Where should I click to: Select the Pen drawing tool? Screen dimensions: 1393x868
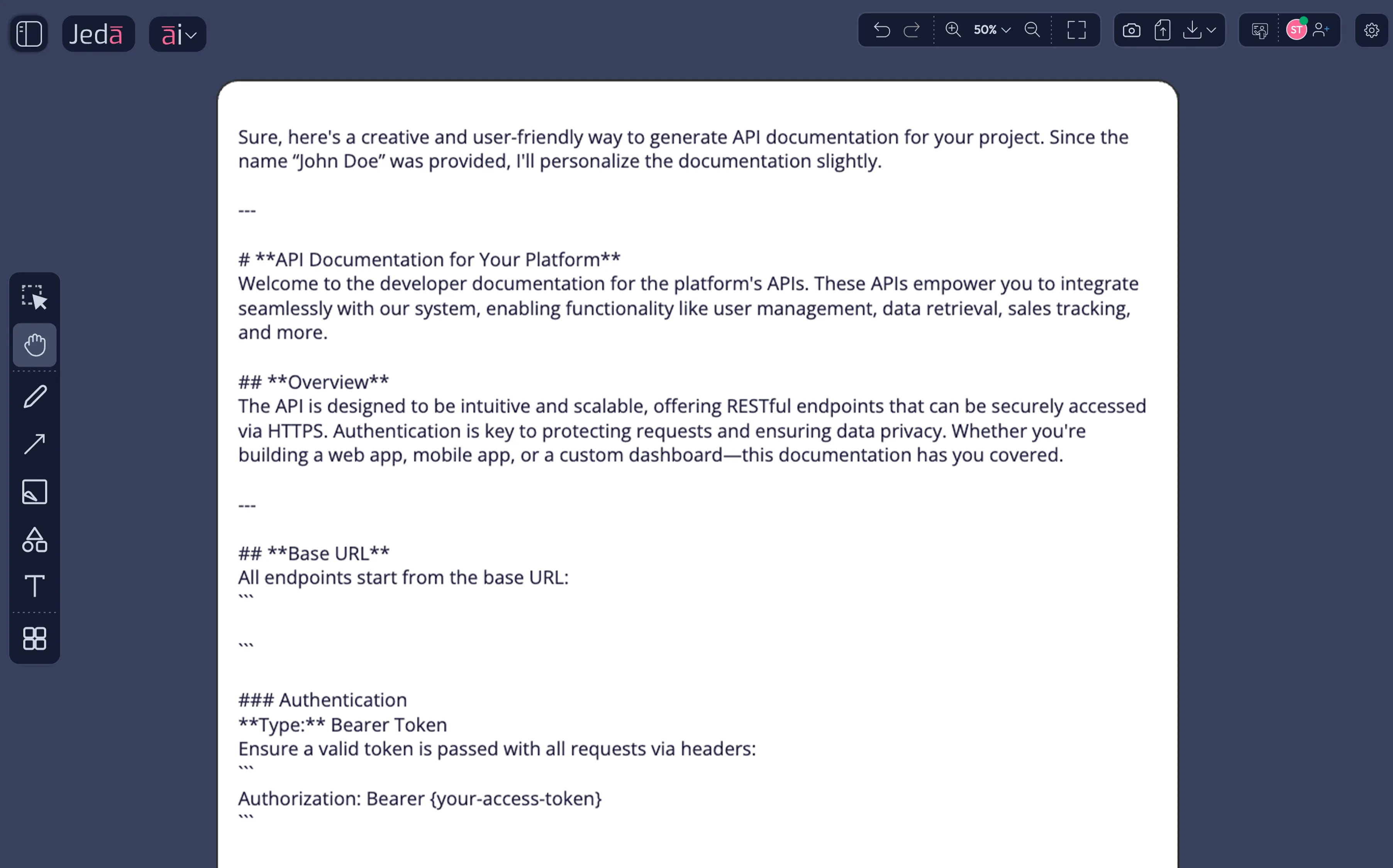[34, 396]
